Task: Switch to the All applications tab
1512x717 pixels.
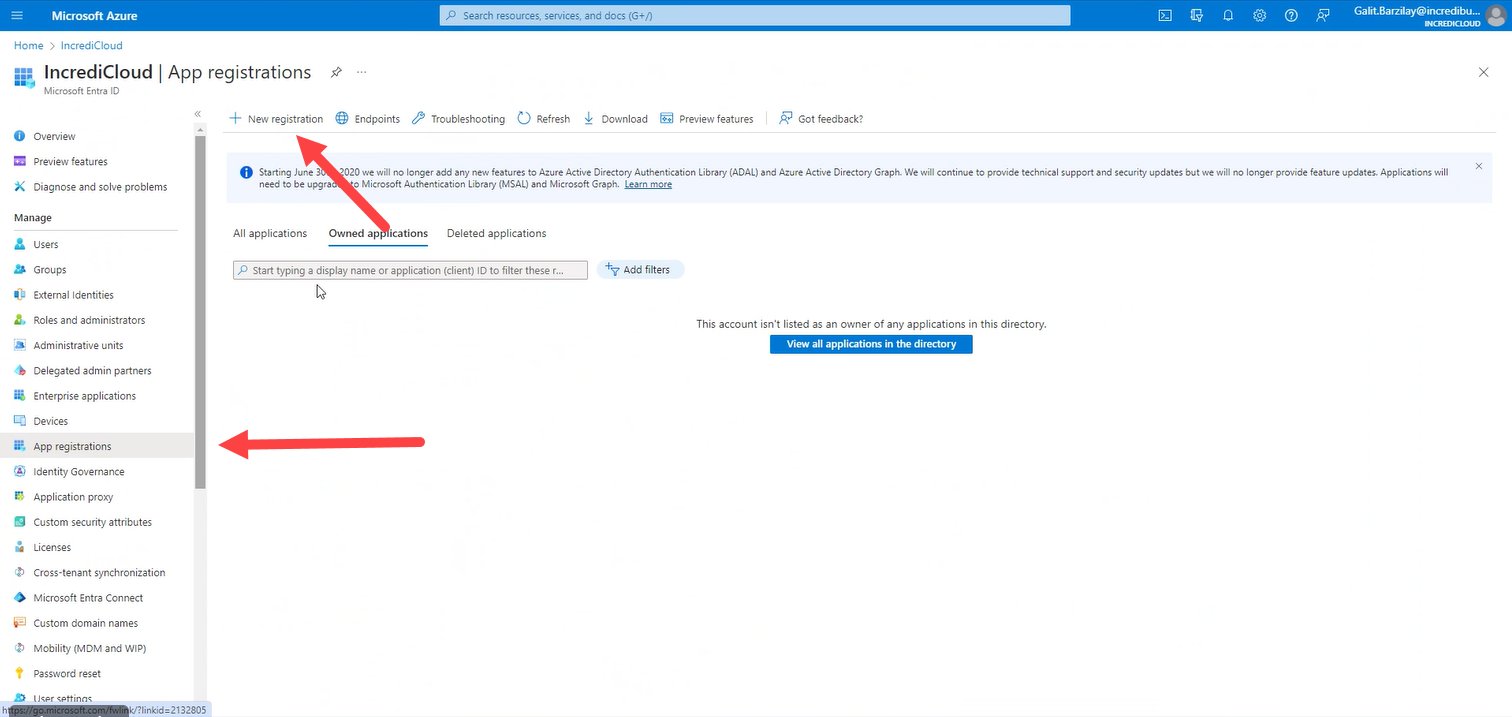Action: (270, 233)
